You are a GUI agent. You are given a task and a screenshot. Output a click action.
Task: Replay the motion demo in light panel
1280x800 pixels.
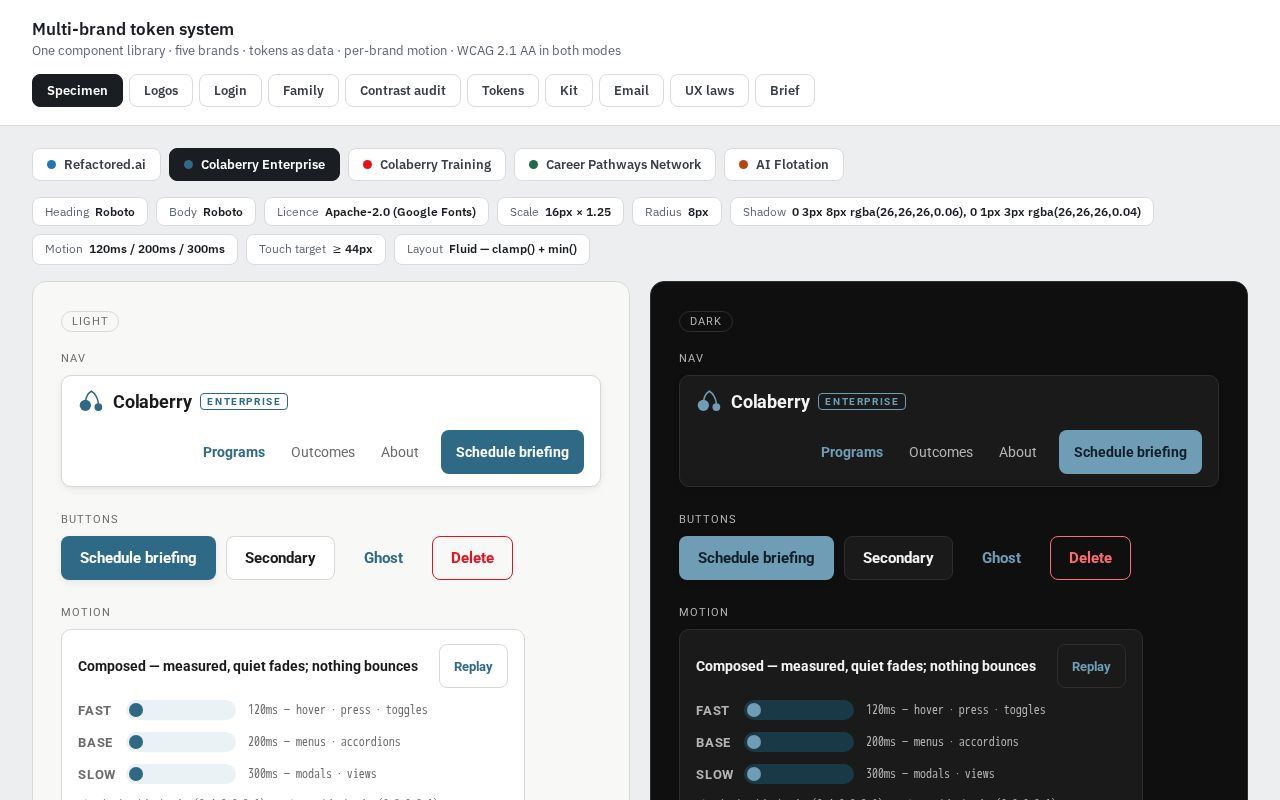pyautogui.click(x=473, y=666)
